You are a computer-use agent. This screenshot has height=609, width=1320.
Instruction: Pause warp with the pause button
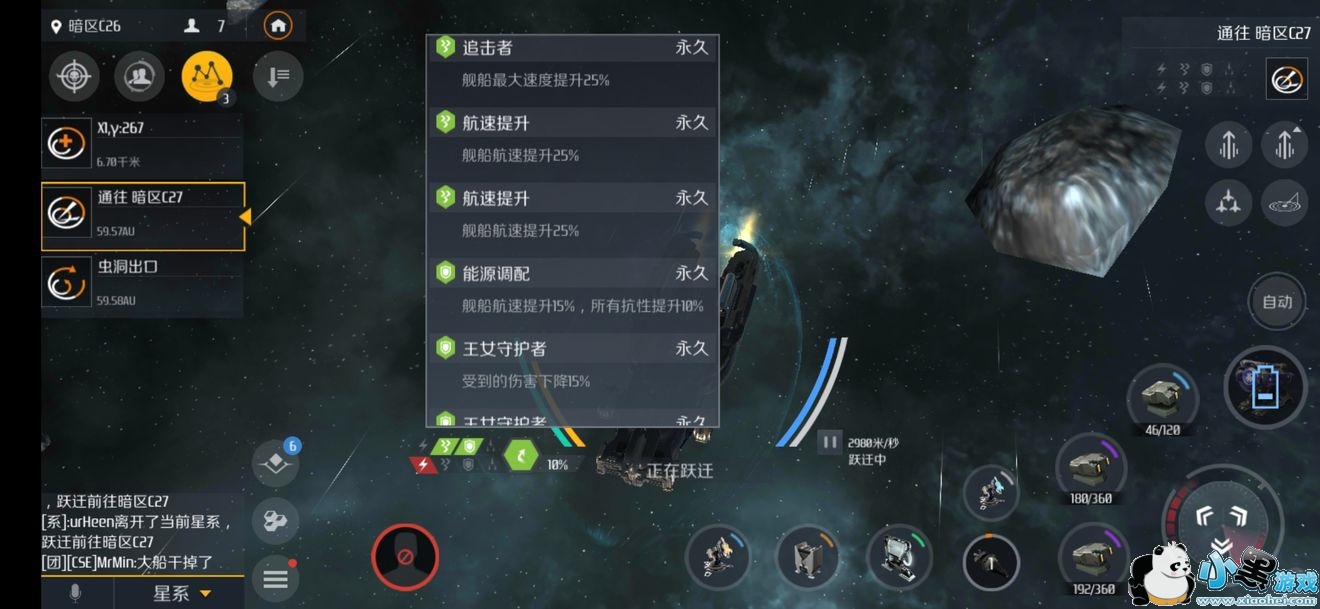tap(829, 441)
